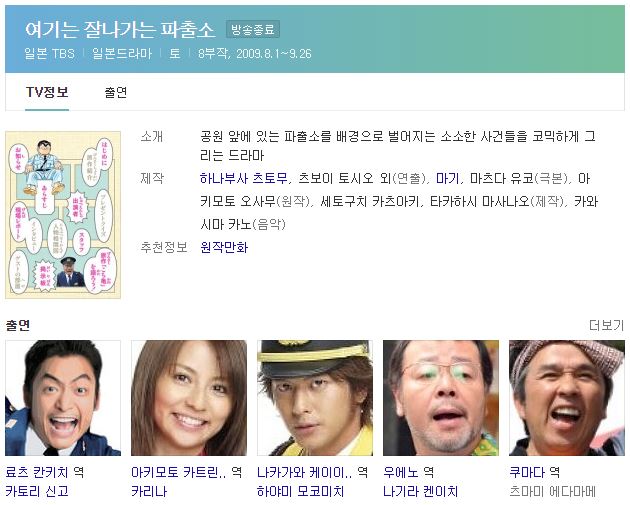630x505 pixels.
Task: Open 카토리 신고 actor name link
Action: click(37, 491)
